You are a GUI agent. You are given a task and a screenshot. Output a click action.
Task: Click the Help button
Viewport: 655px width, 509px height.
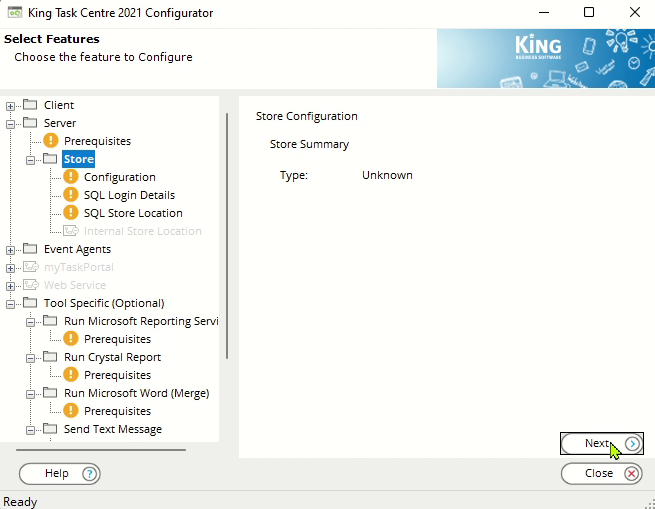[x=60, y=473]
